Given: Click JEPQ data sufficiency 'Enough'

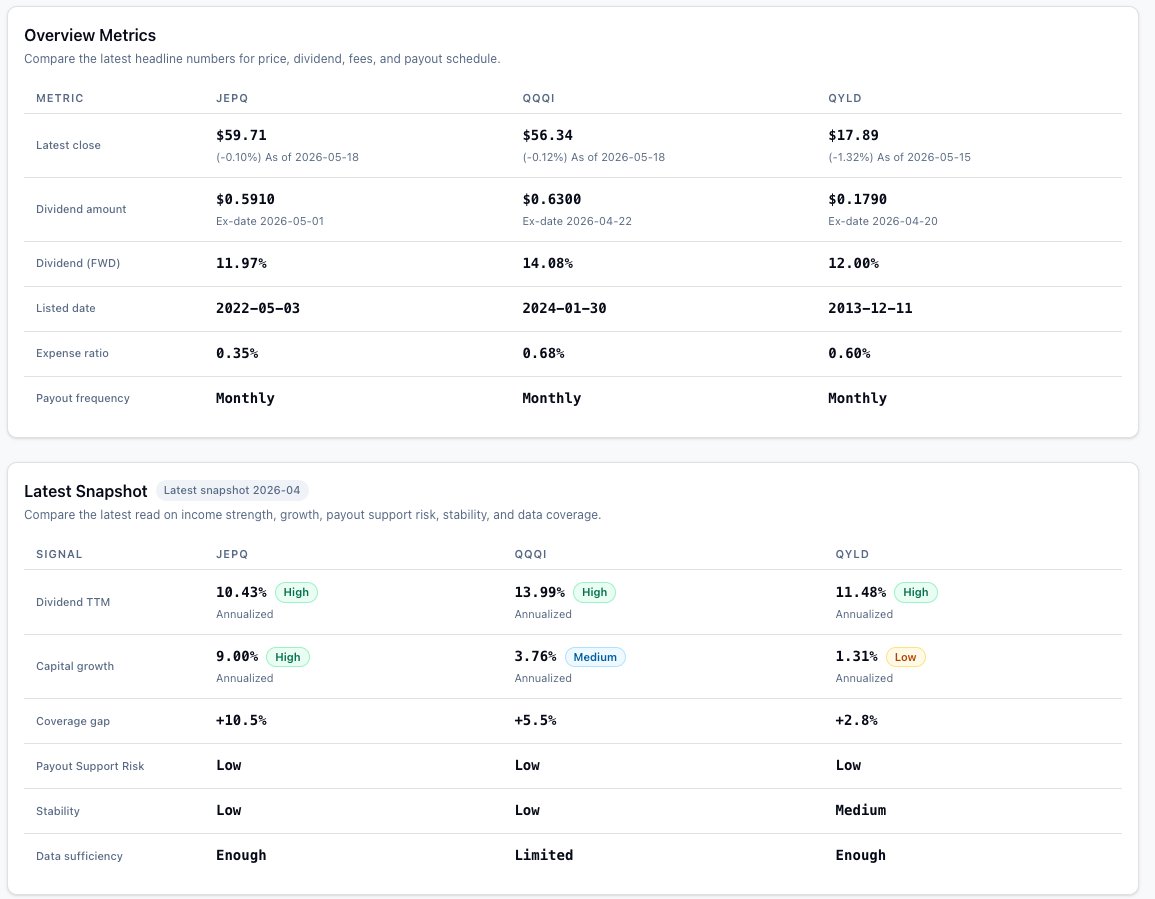Looking at the screenshot, I should (x=241, y=855).
